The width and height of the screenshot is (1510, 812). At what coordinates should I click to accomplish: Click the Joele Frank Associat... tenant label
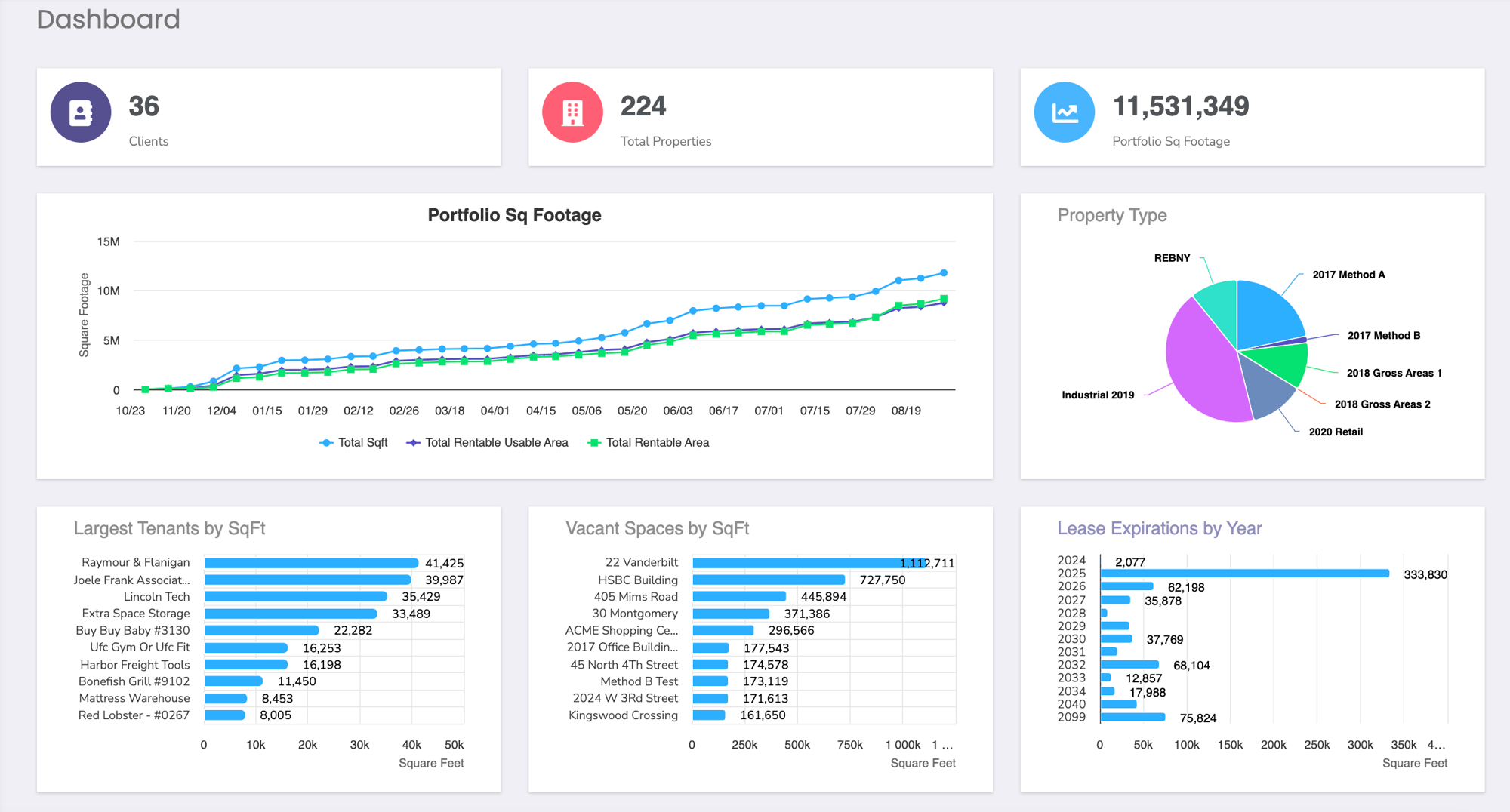(131, 580)
